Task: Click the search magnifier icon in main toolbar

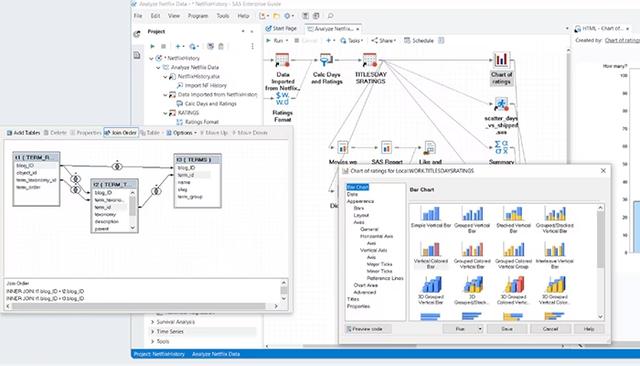Action: (331, 16)
